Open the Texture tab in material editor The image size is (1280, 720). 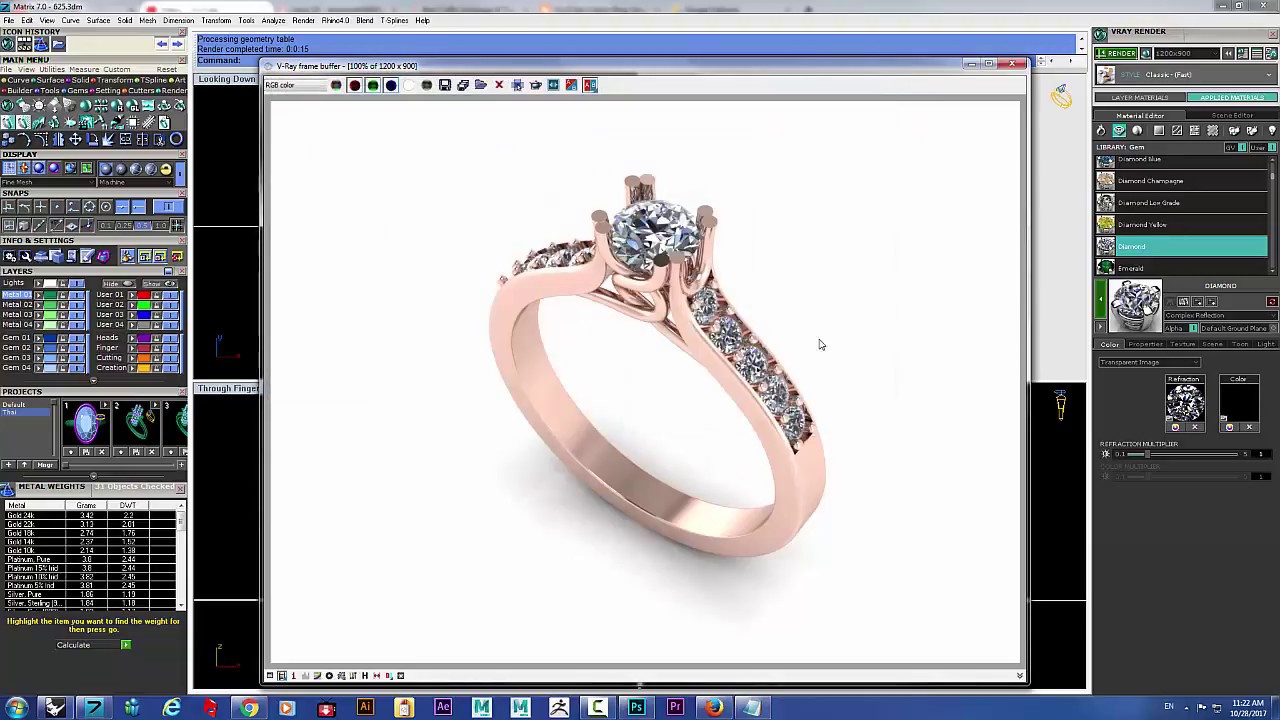click(1183, 344)
